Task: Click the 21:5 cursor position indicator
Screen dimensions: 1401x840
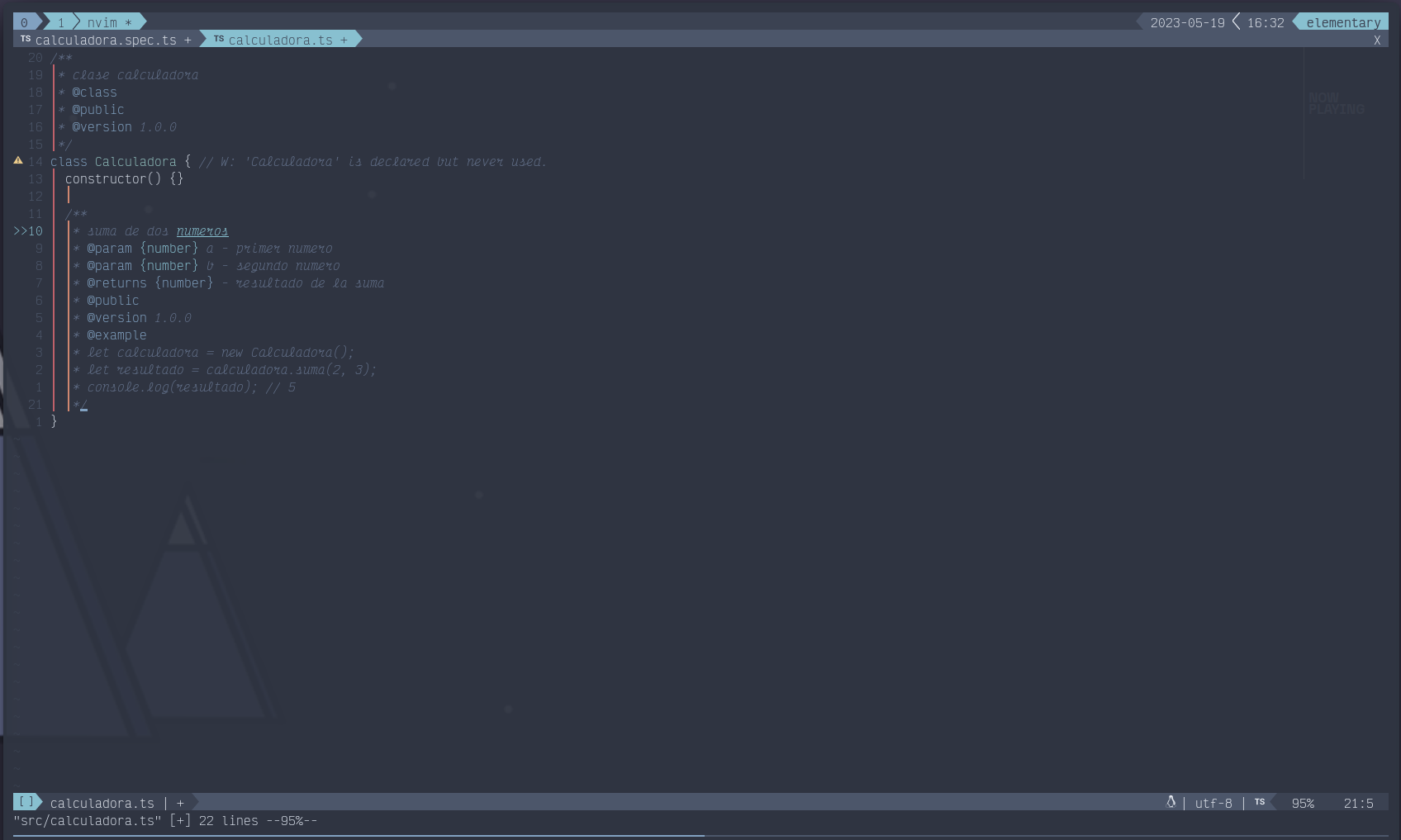Action: tap(1358, 803)
